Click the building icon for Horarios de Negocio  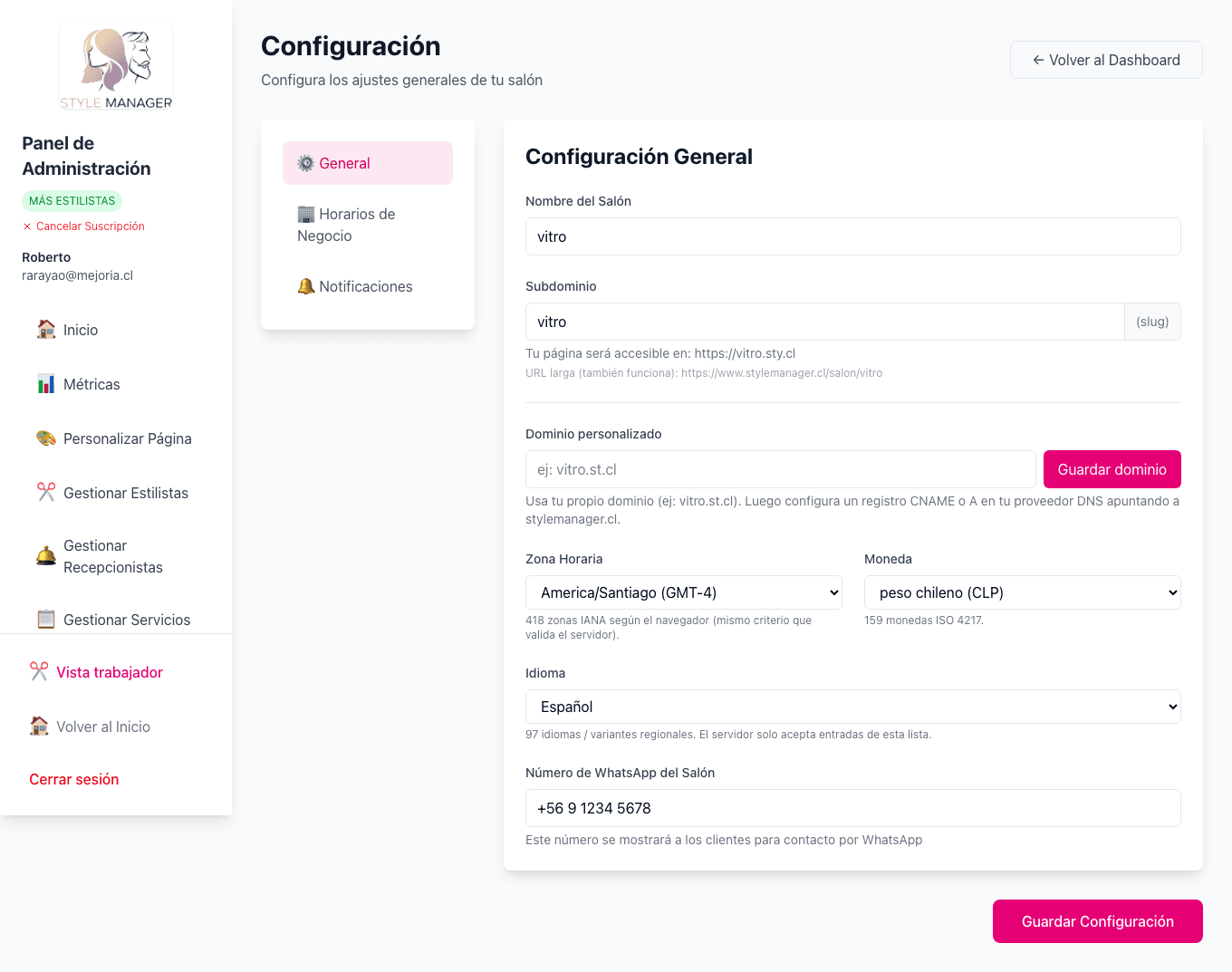tap(305, 214)
